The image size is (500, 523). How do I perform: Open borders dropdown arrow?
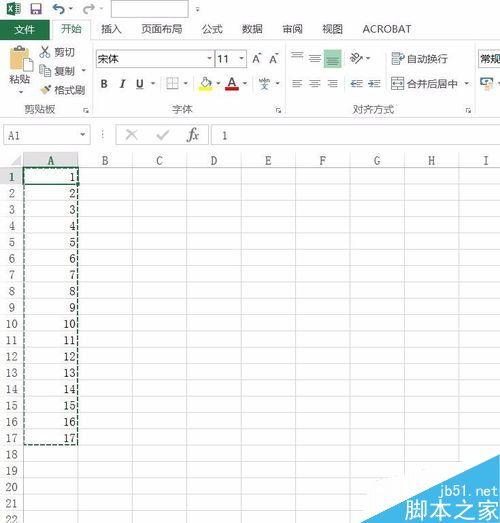[x=186, y=83]
